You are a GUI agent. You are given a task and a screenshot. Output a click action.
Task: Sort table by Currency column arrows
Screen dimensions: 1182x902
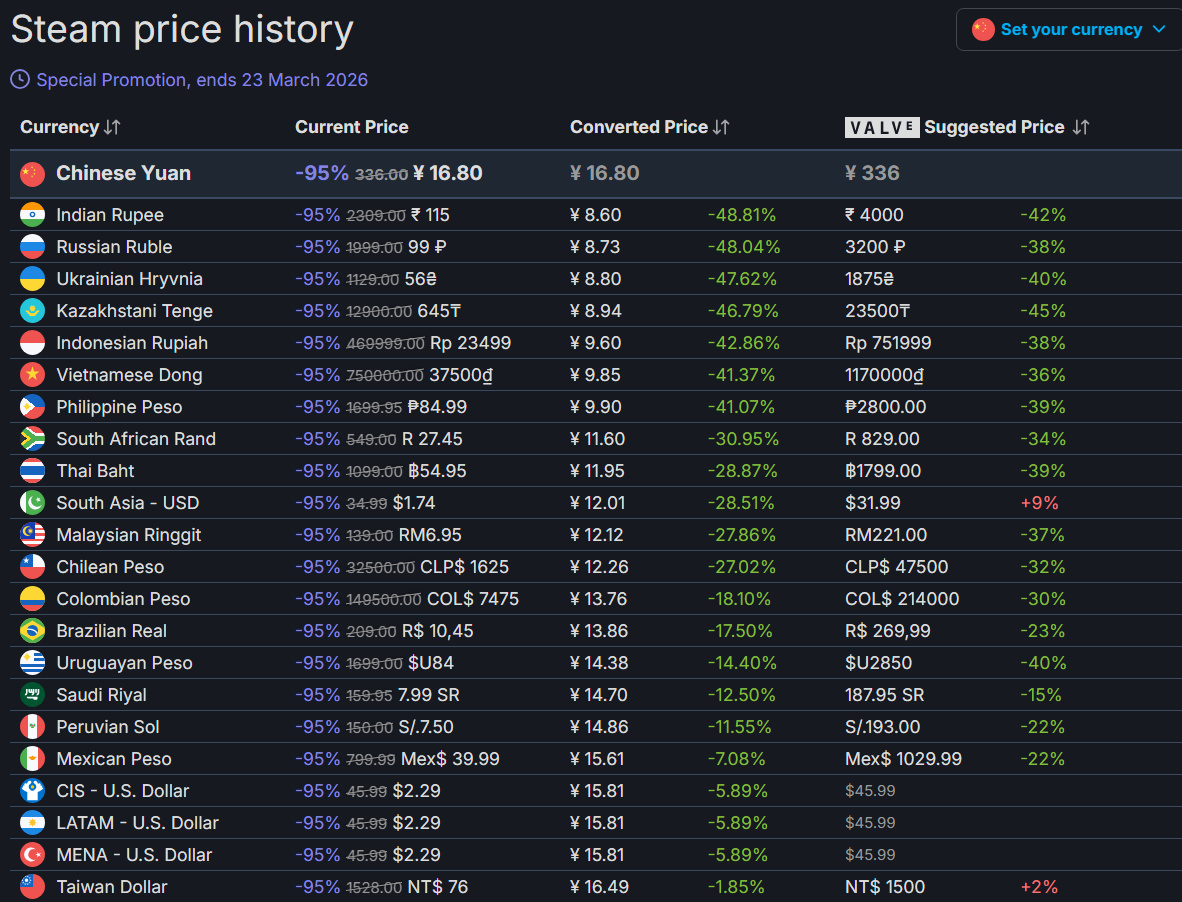click(112, 127)
